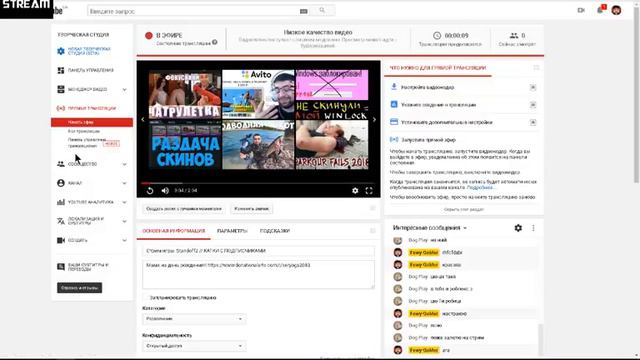640x360 pixels.
Task: Show previous suggested videos with left arrow
Action: 142,120
